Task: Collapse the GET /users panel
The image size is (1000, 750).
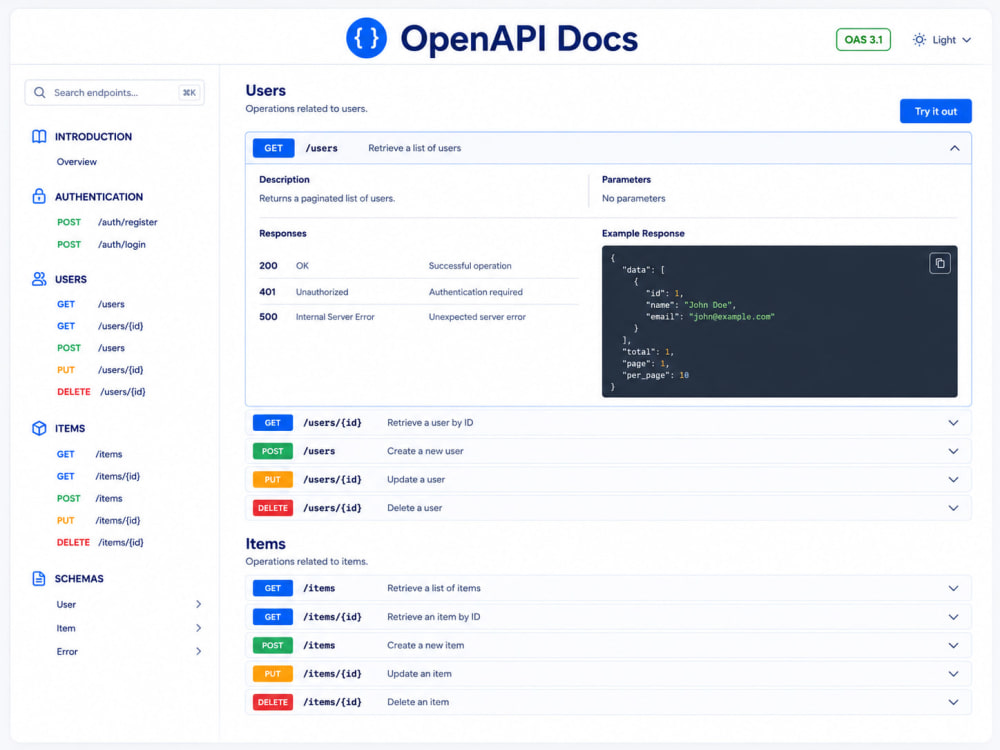Action: 954,148
